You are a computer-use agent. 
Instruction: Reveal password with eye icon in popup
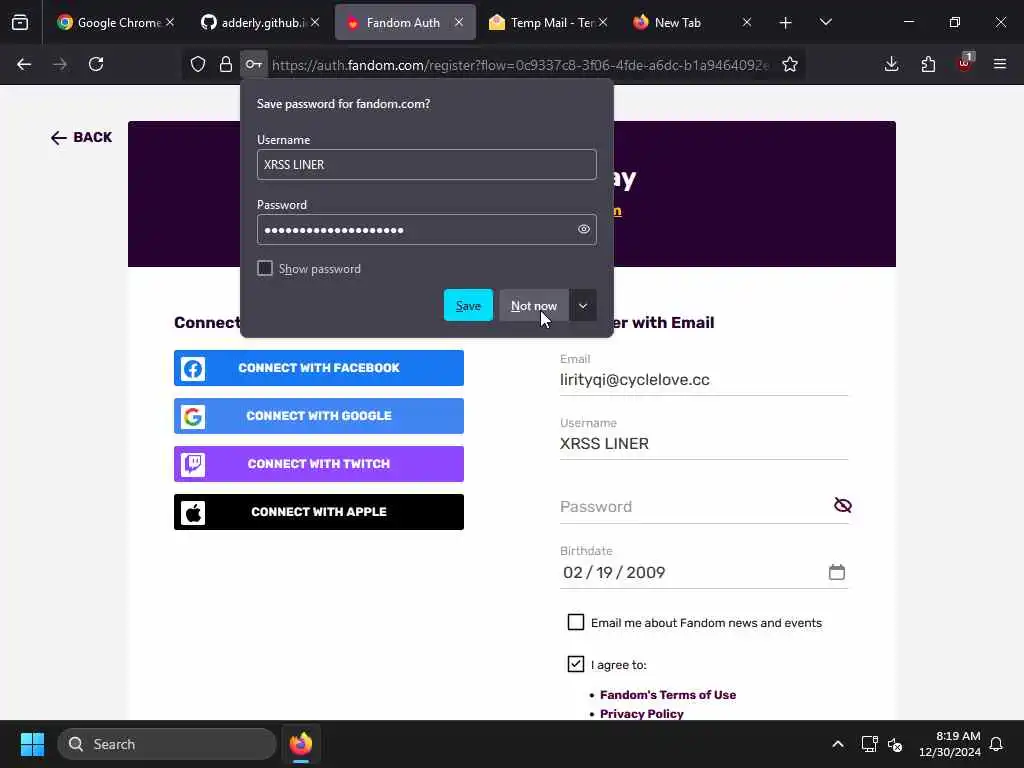pos(584,229)
